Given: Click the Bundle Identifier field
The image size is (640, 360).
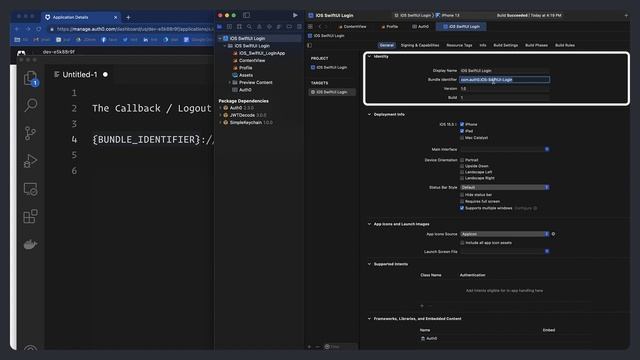Looking at the screenshot, I should click(504, 80).
